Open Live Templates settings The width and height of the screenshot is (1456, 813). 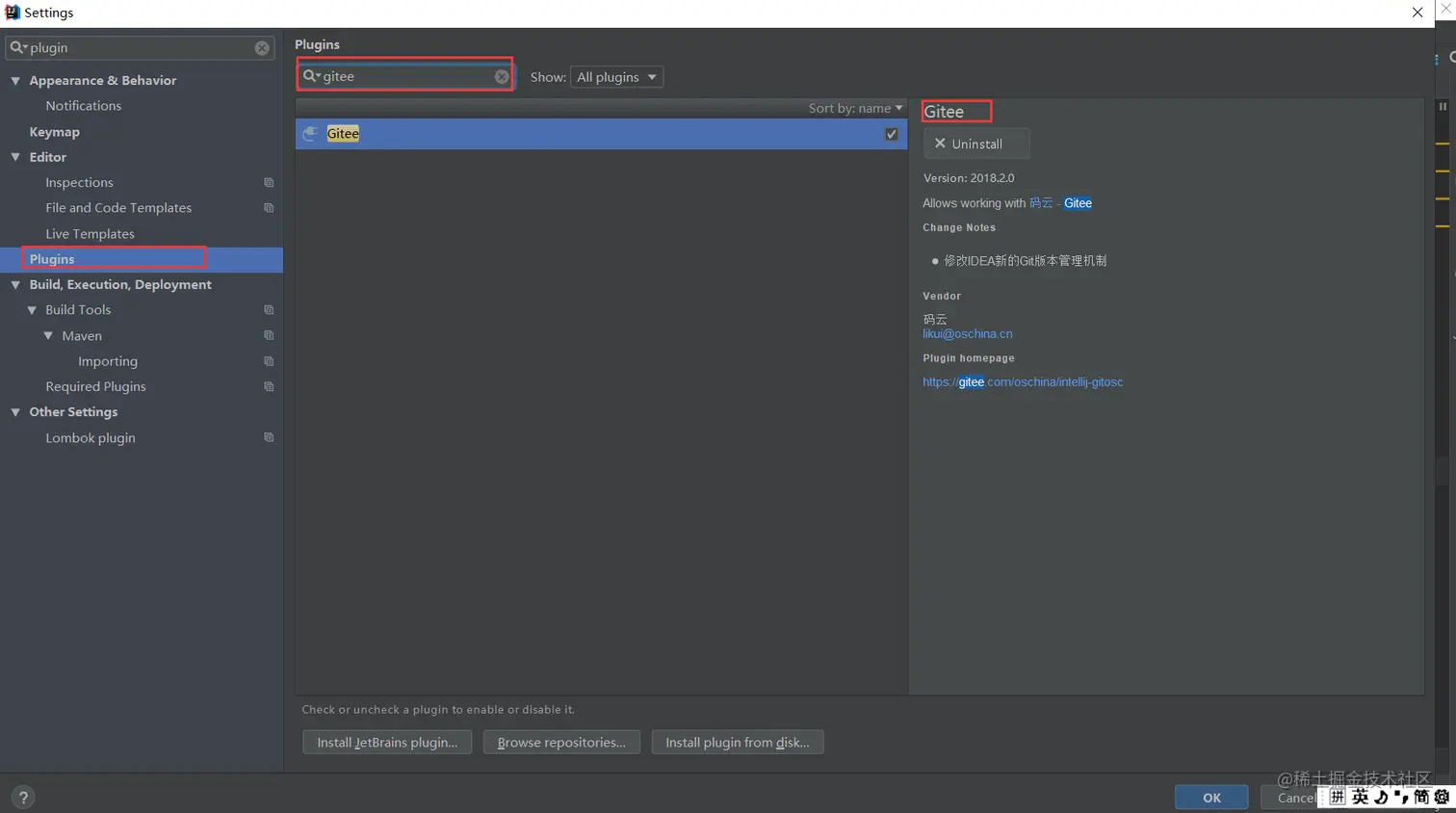90,234
